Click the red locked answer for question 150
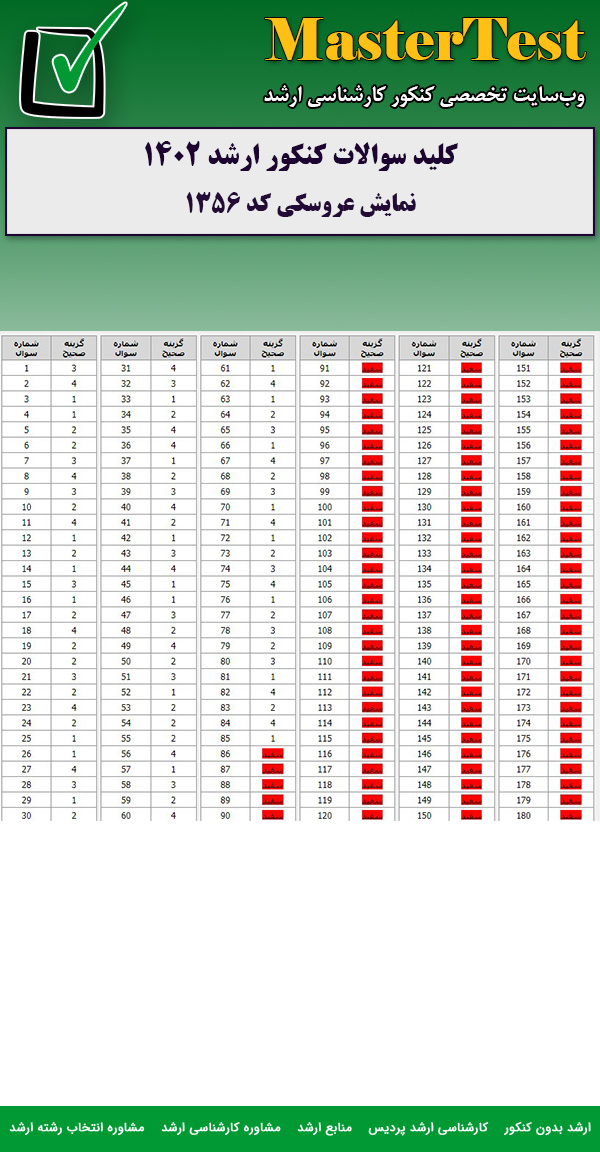The height and width of the screenshot is (1152, 600). [471, 816]
